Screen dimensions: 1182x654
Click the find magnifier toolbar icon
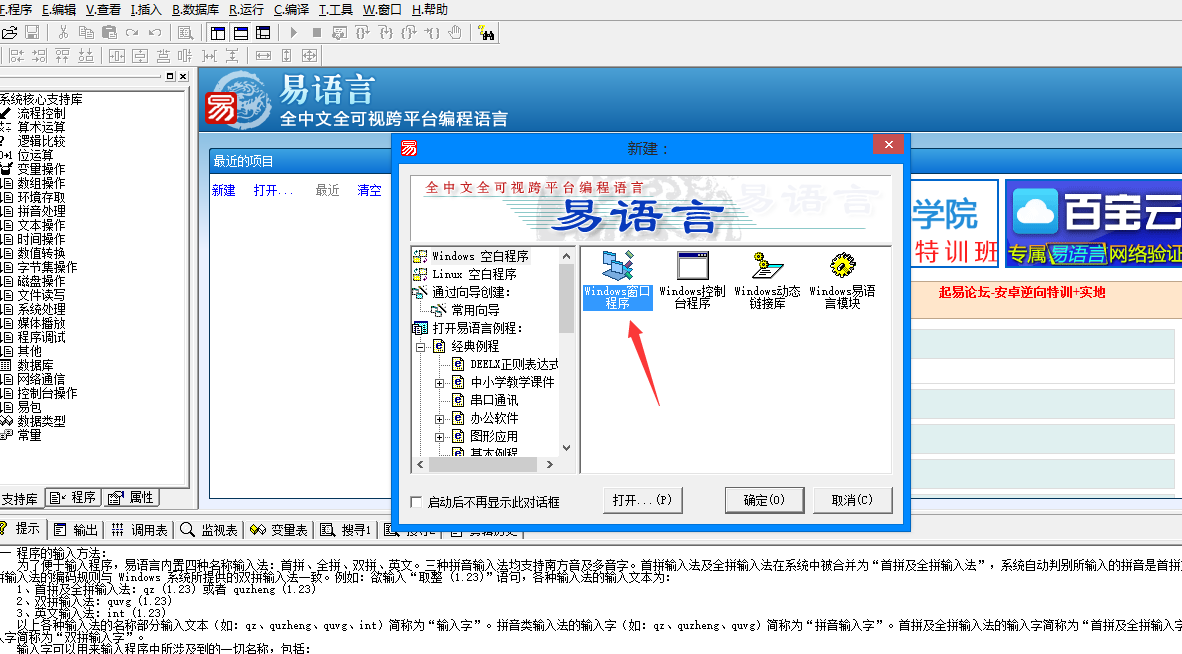[x=185, y=32]
